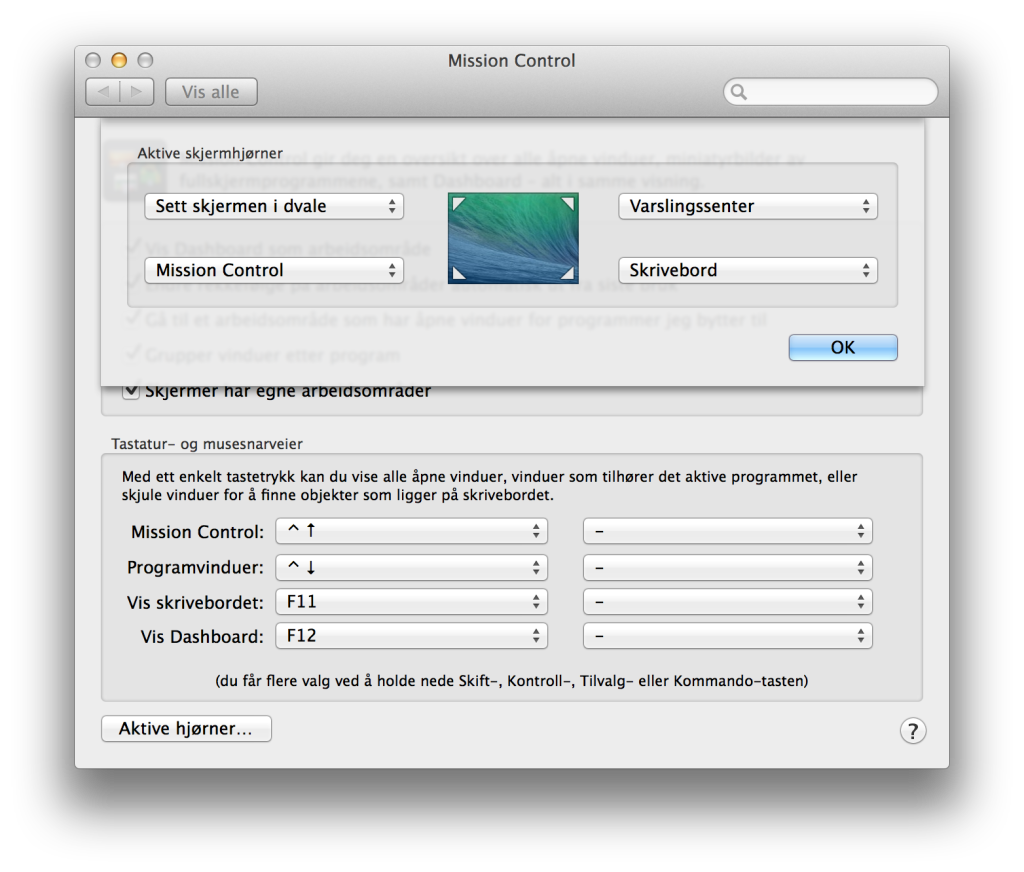Open Programvinduer keyboard shortcut dropdown
This screenshot has width=1024, height=872.
point(411,568)
